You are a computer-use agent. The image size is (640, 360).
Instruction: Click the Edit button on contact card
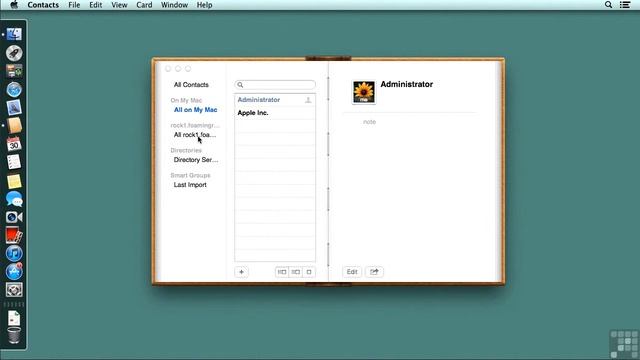(352, 272)
